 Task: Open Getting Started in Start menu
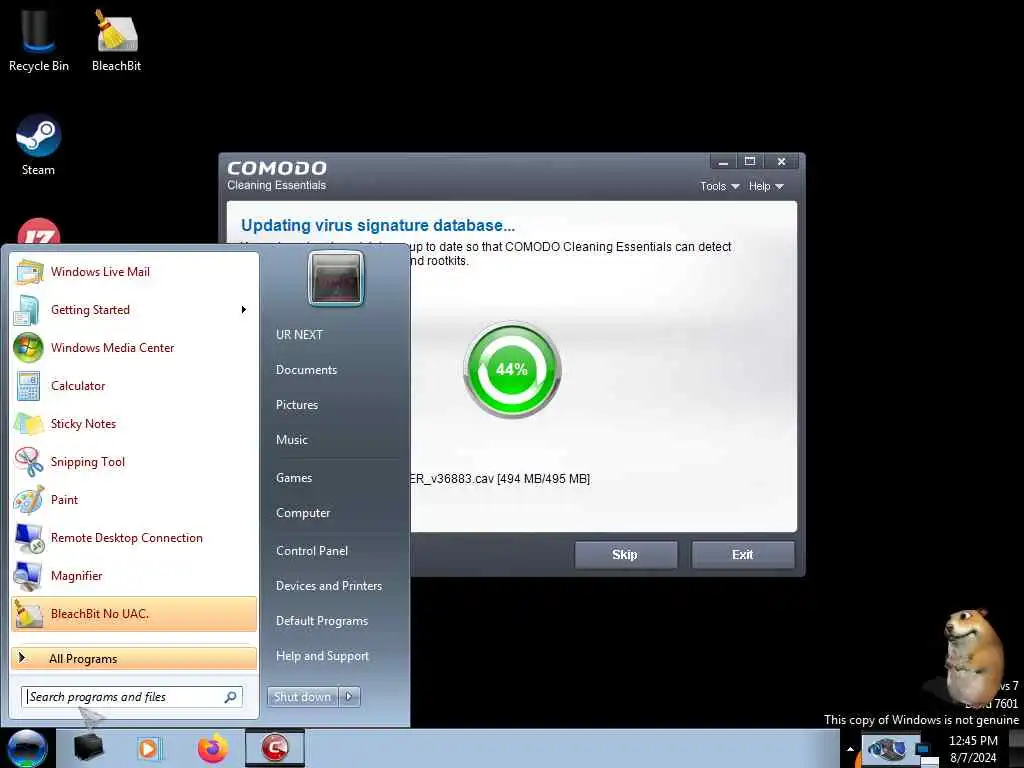[134, 310]
